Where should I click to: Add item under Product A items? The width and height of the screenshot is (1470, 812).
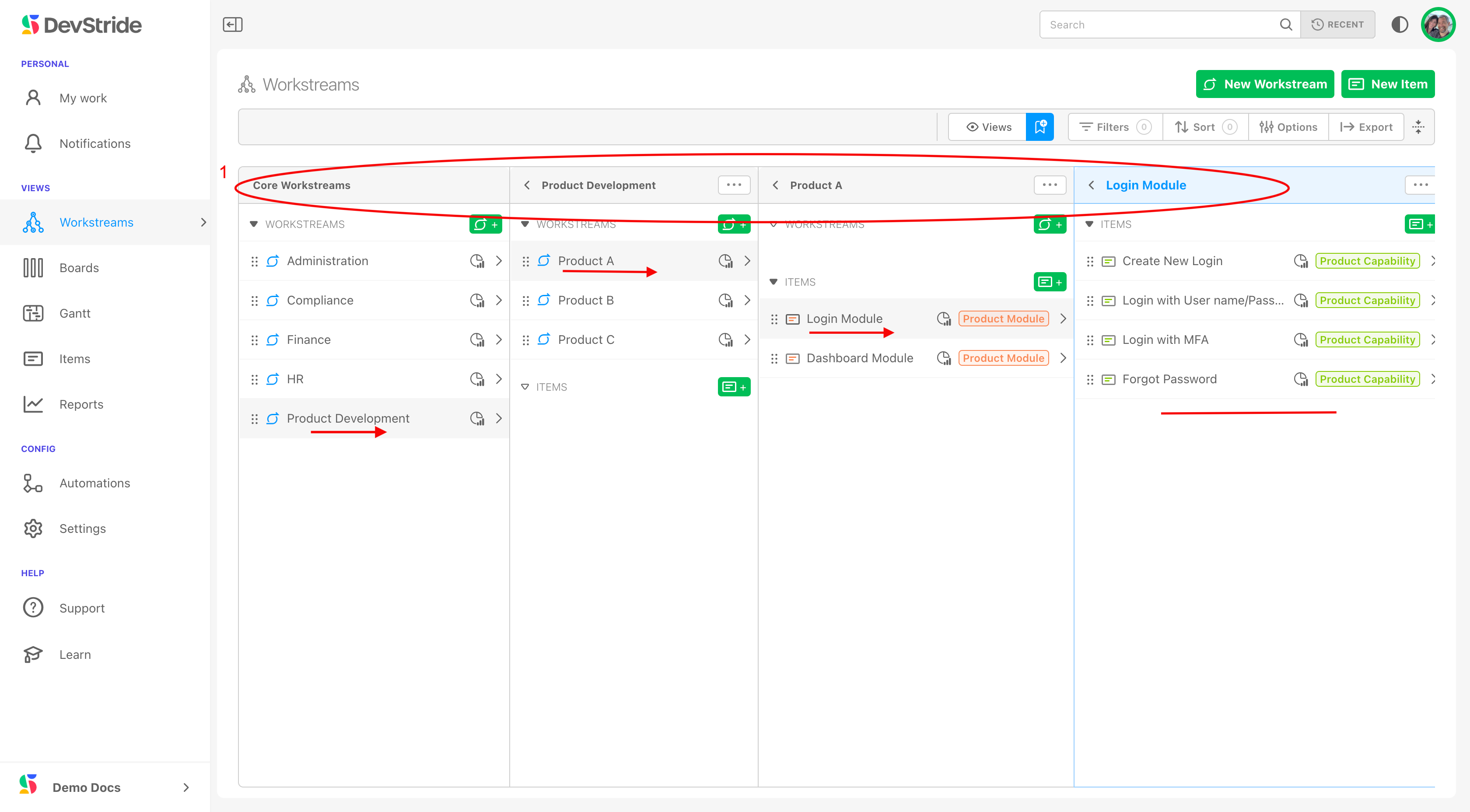1050,282
